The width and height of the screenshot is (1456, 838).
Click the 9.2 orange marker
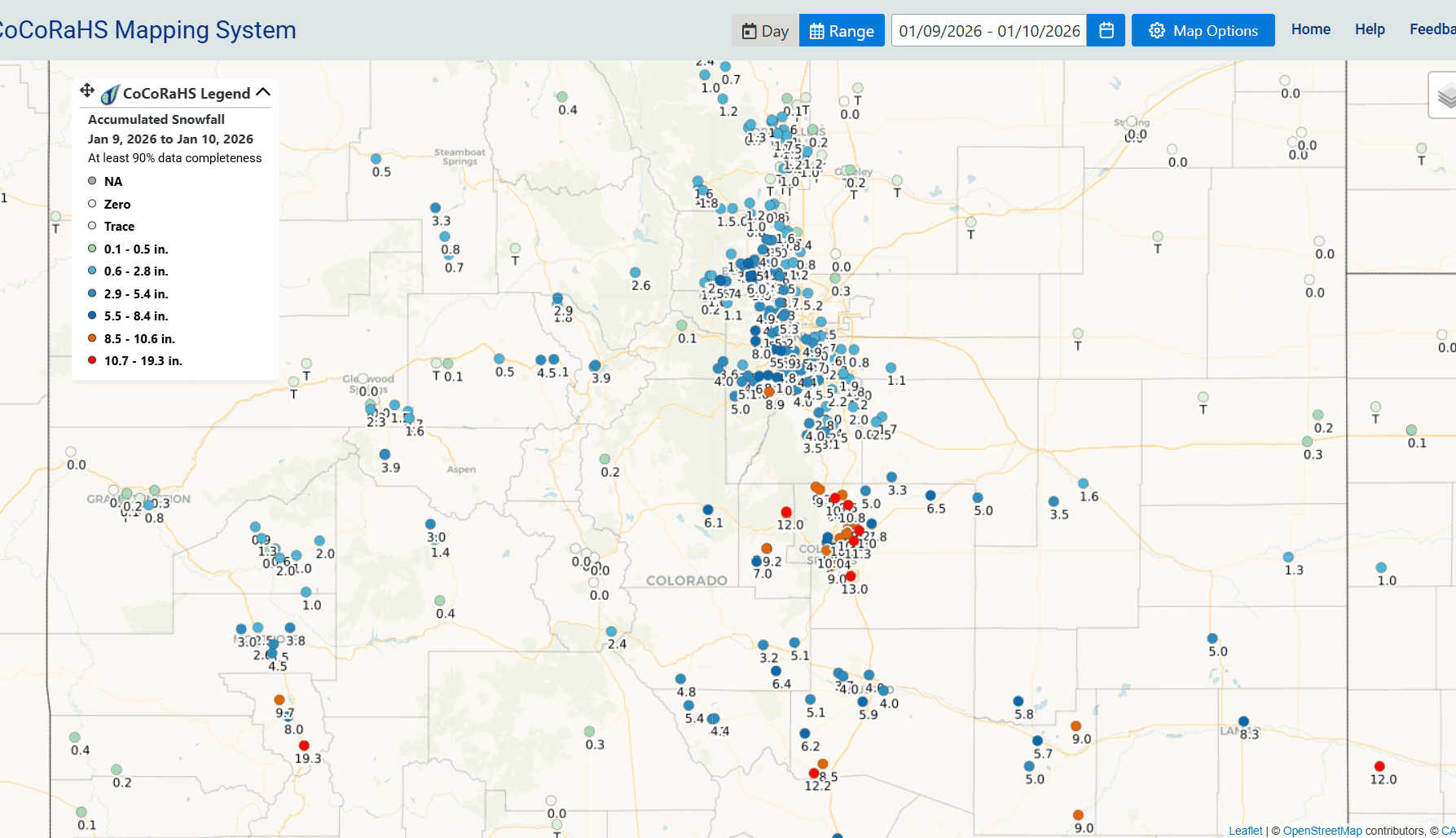pyautogui.click(x=767, y=549)
